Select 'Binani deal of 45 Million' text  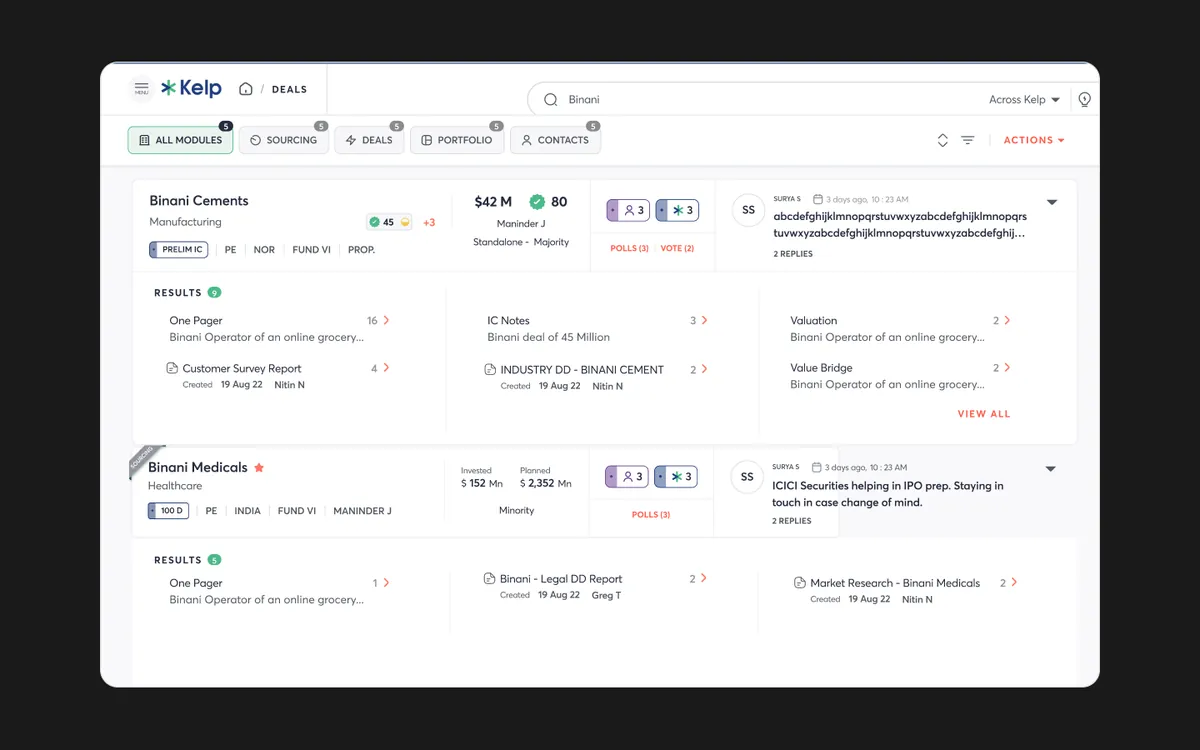click(x=548, y=337)
